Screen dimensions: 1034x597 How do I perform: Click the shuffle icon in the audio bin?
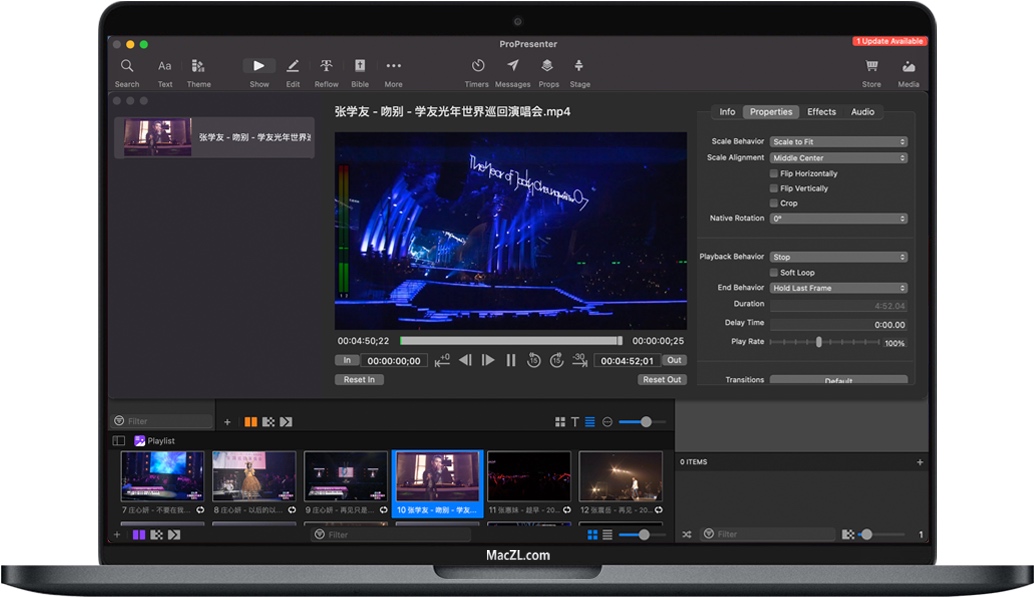686,534
